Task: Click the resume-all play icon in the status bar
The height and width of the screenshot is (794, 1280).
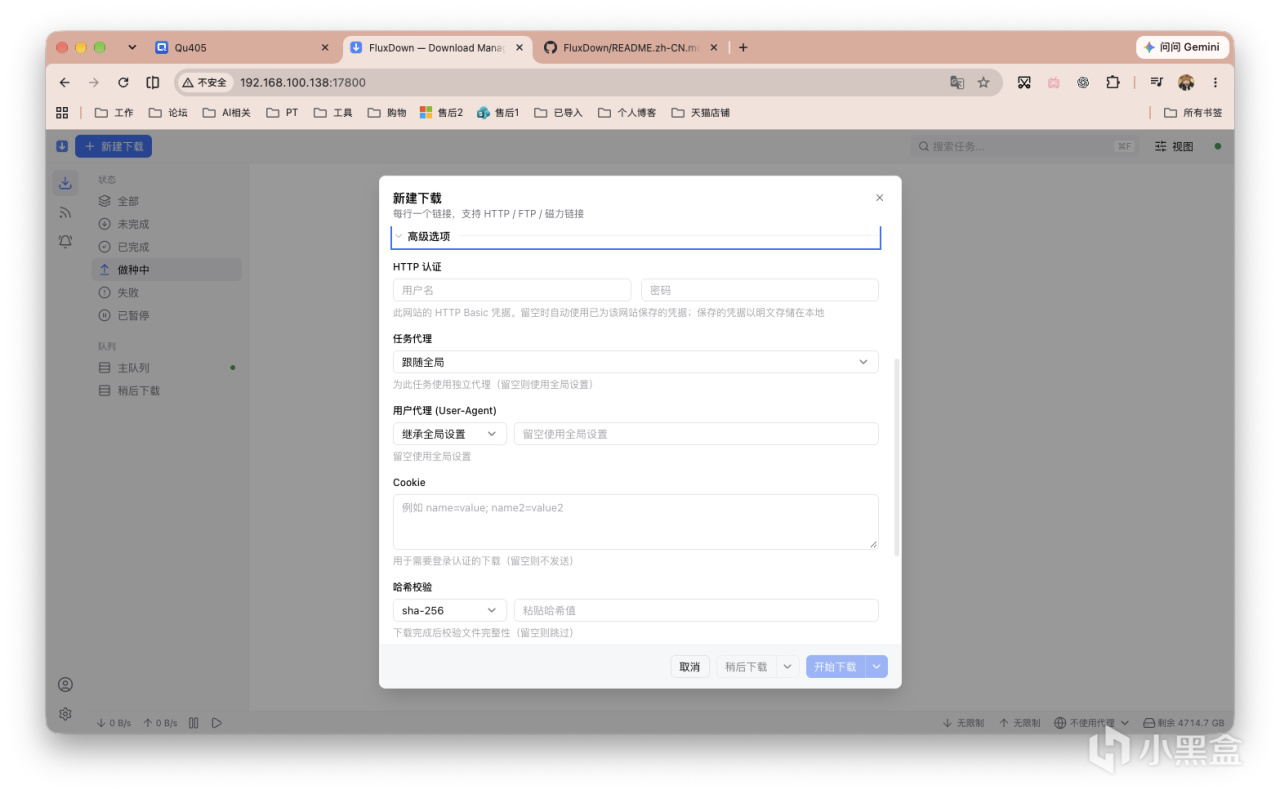Action: coord(216,723)
